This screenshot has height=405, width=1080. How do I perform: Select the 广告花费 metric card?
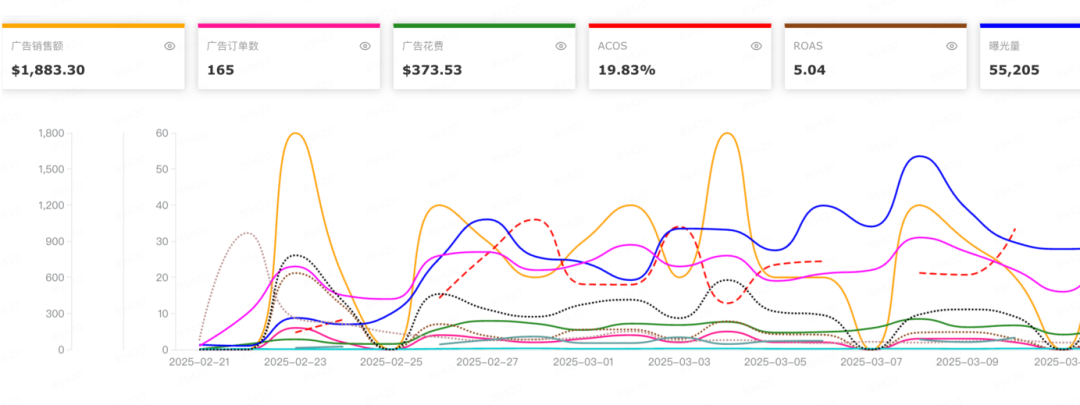pyautogui.click(x=484, y=56)
